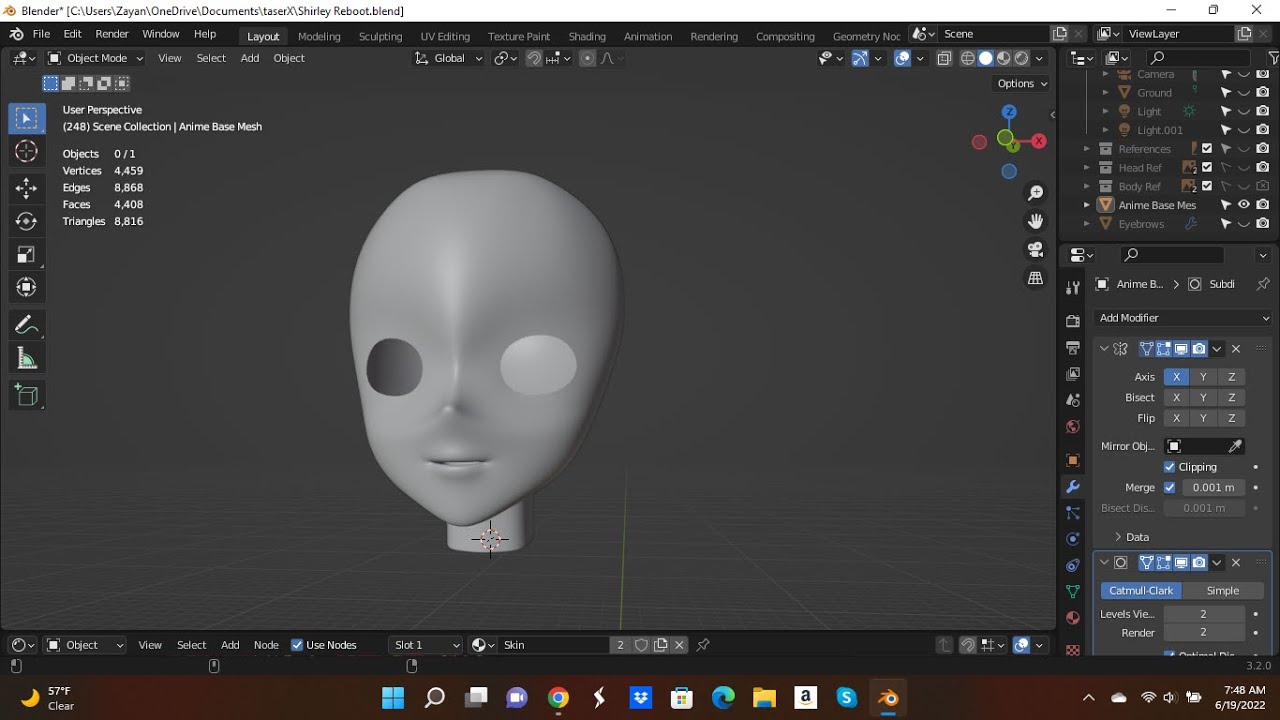Remove the Mirror modifier with its X button

tap(1236, 349)
